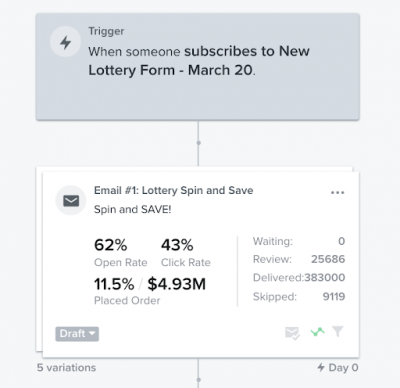400x388 pixels.
Task: Click the Draft dropdown arrow
Action: coord(92,333)
